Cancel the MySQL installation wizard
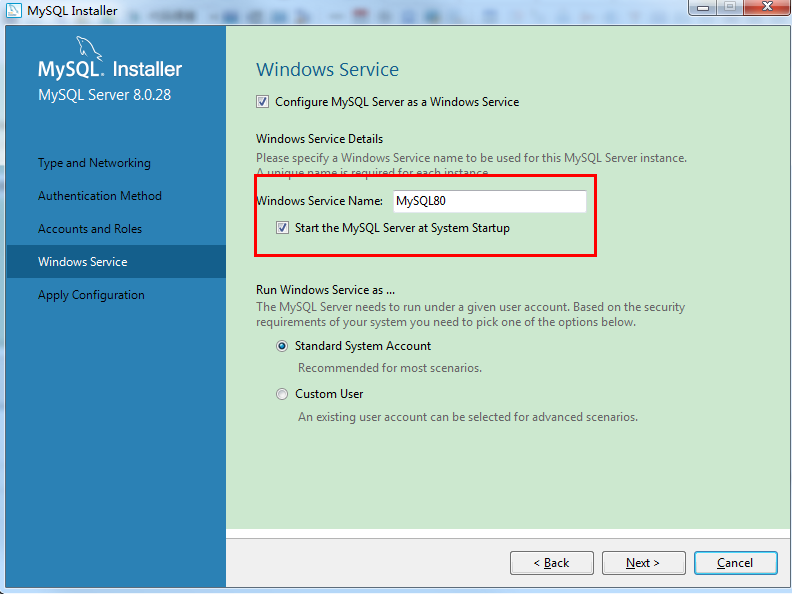The image size is (792, 594). pyautogui.click(x=735, y=563)
